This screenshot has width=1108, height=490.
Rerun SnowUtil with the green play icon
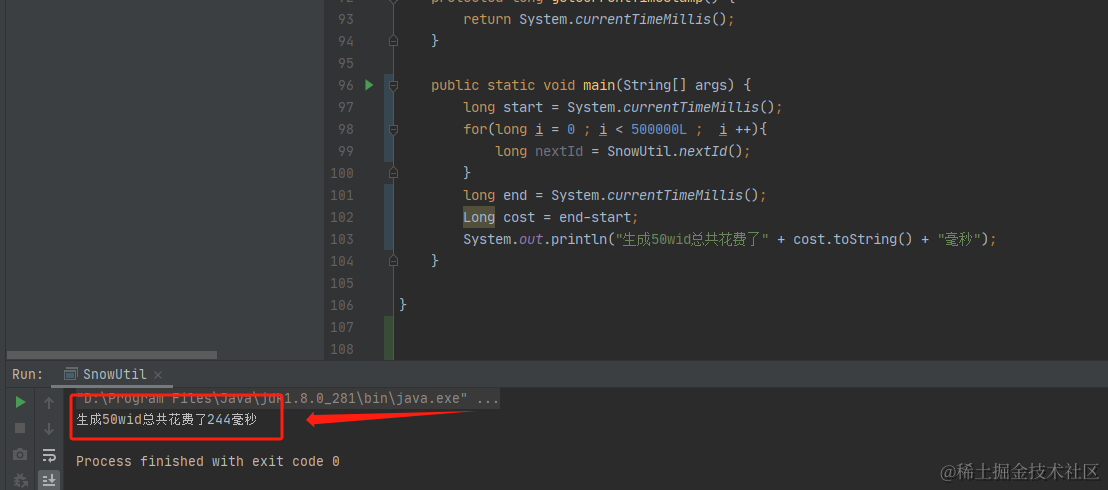[x=20, y=402]
